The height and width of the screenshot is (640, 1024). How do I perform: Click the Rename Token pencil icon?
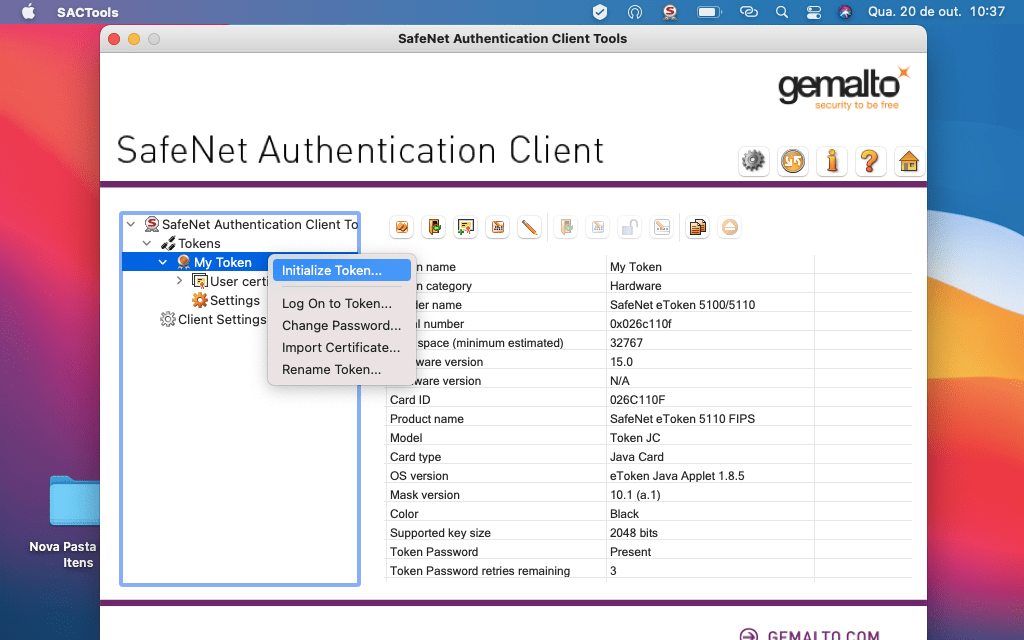[x=530, y=227]
